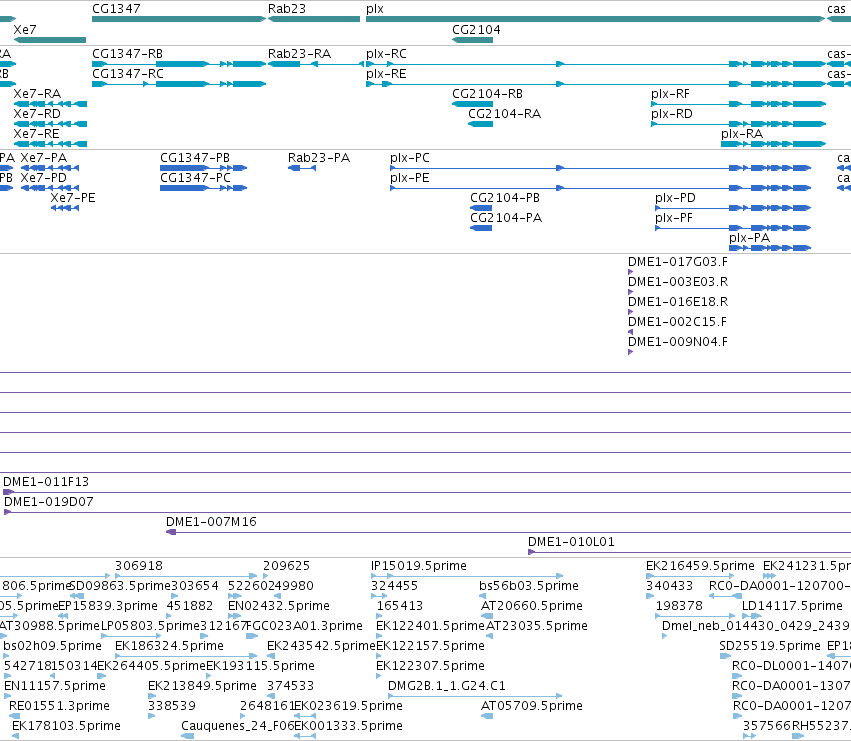
Task: Select transcript Rab23-RA
Action: [316, 64]
